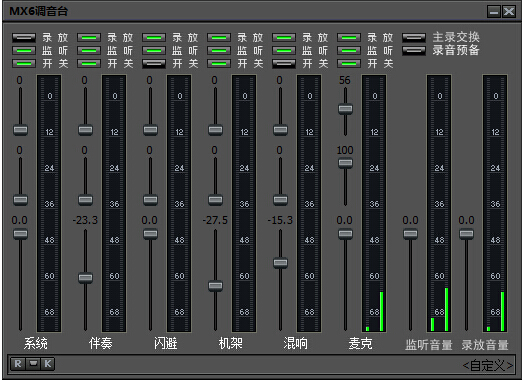Toggle 录放 for the 系统 channel
This screenshot has width=523, height=380.
24,38
